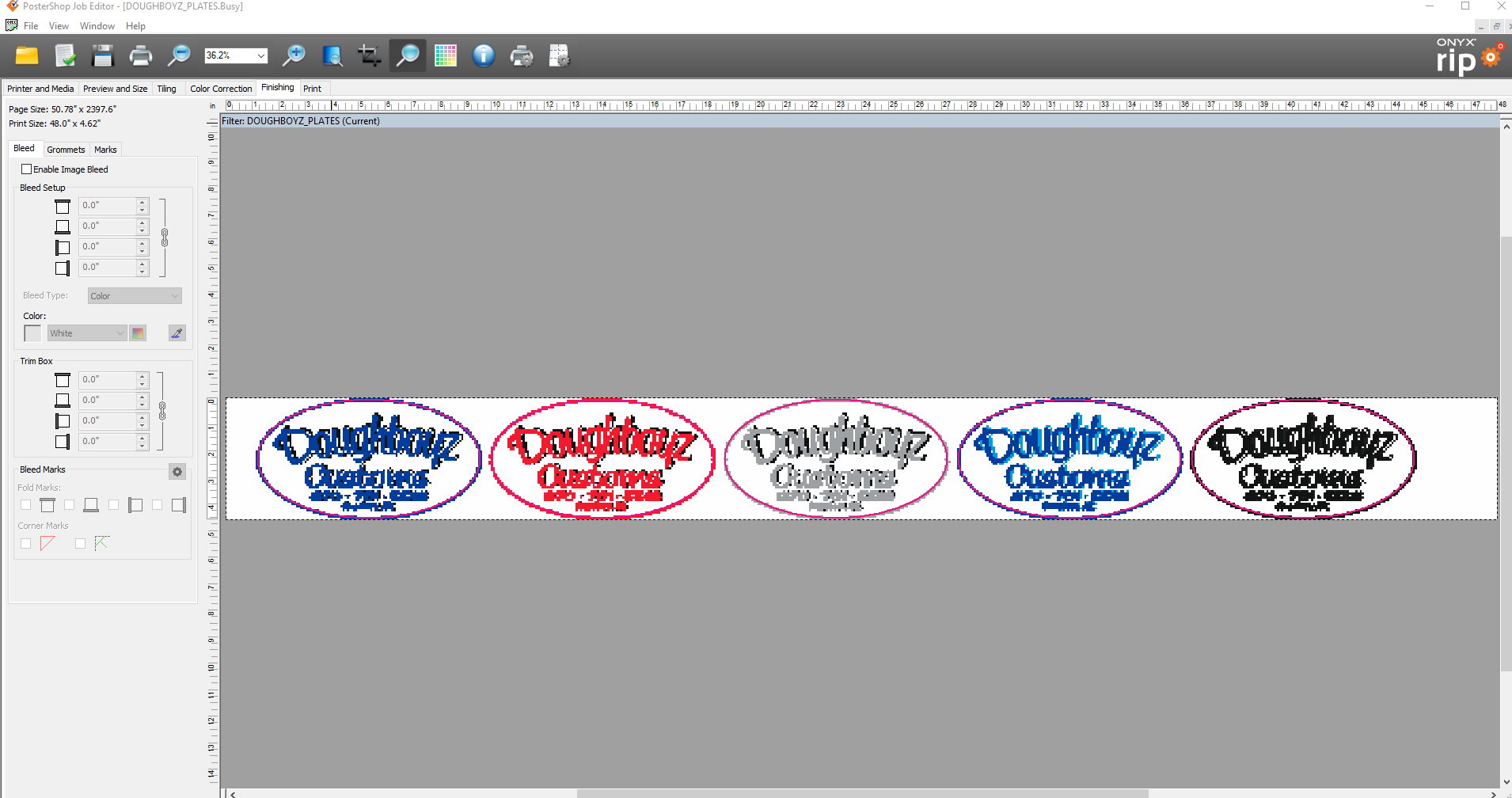The height and width of the screenshot is (798, 1512).
Task: Click the Bleed Setup link chain icon
Action: pyautogui.click(x=165, y=237)
